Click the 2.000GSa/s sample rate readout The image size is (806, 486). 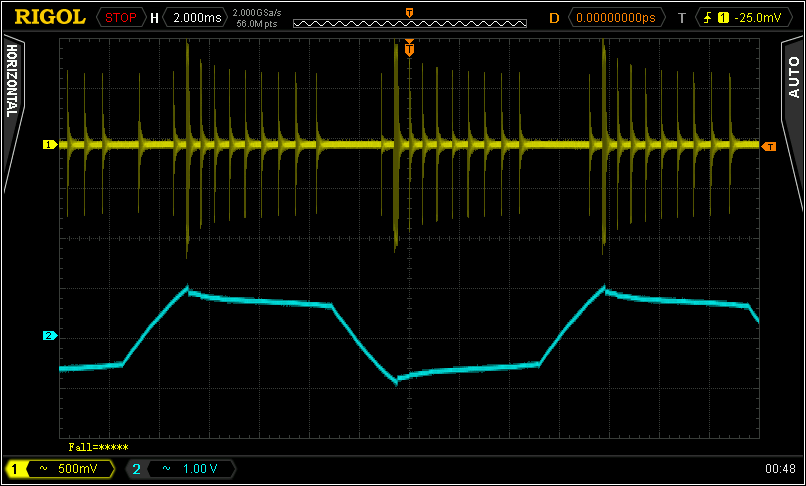tap(257, 13)
